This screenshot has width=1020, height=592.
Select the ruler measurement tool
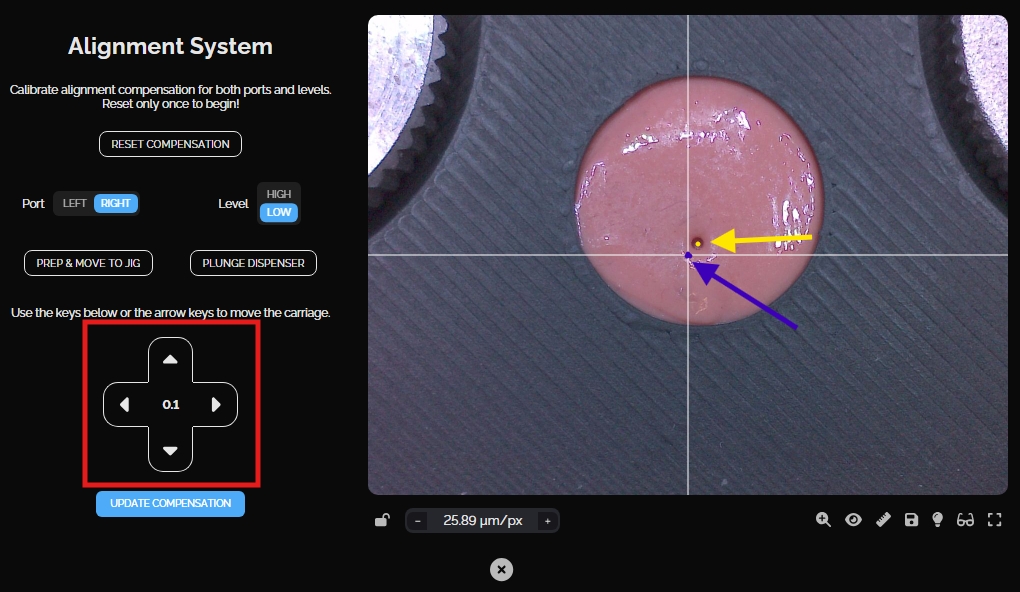coord(883,520)
